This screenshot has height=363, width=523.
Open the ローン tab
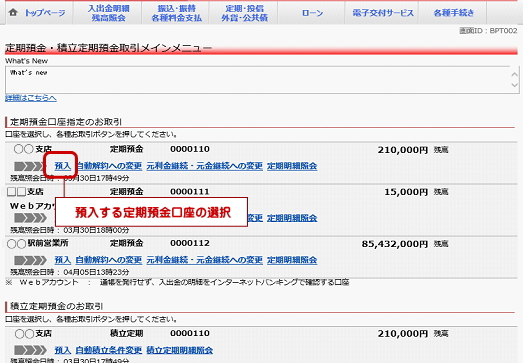click(x=312, y=13)
